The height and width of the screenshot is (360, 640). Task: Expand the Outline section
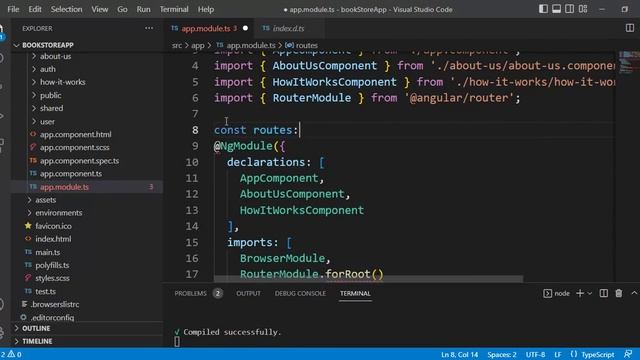pyautogui.click(x=36, y=328)
